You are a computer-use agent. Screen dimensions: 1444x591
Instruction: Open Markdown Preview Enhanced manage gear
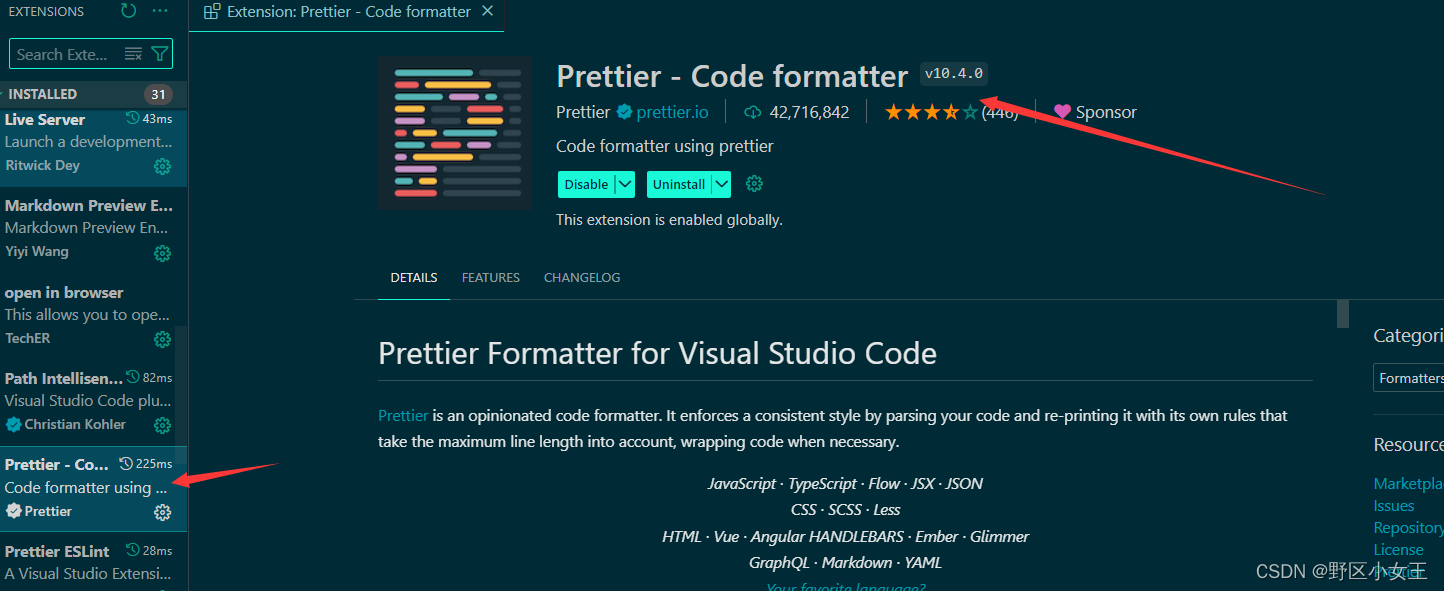[162, 254]
